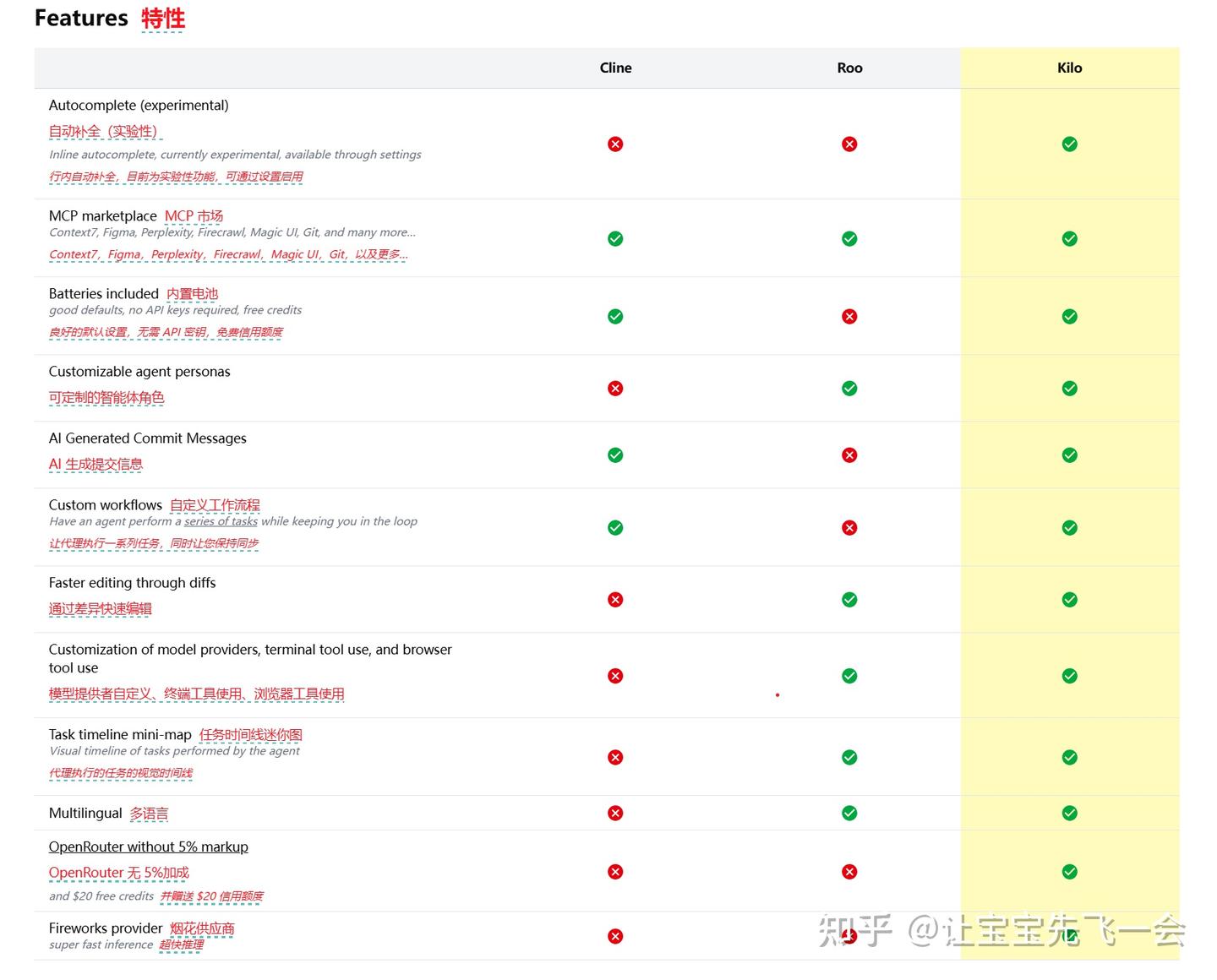Click Fireworks provider red cross under Cline
The width and height of the screenshot is (1217, 980).
(x=615, y=937)
